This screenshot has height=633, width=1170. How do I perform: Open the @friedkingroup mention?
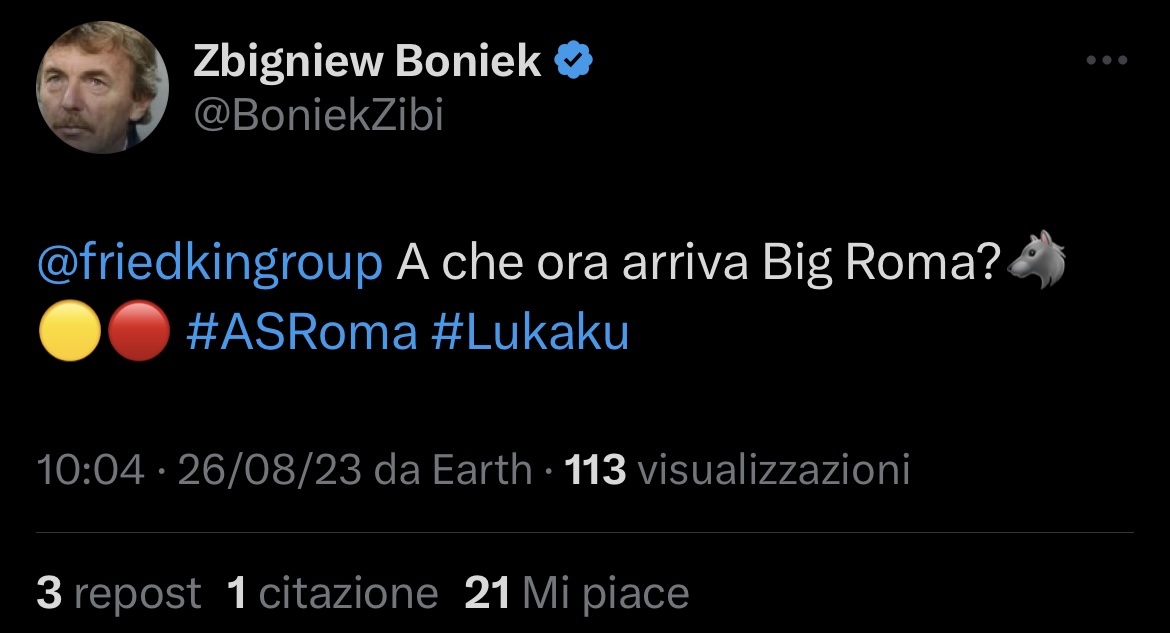[x=209, y=264]
